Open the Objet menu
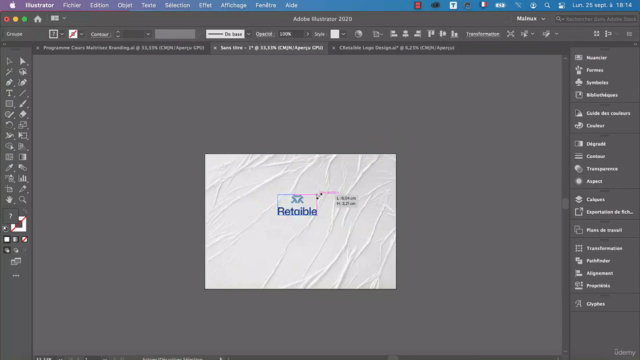 point(124,5)
